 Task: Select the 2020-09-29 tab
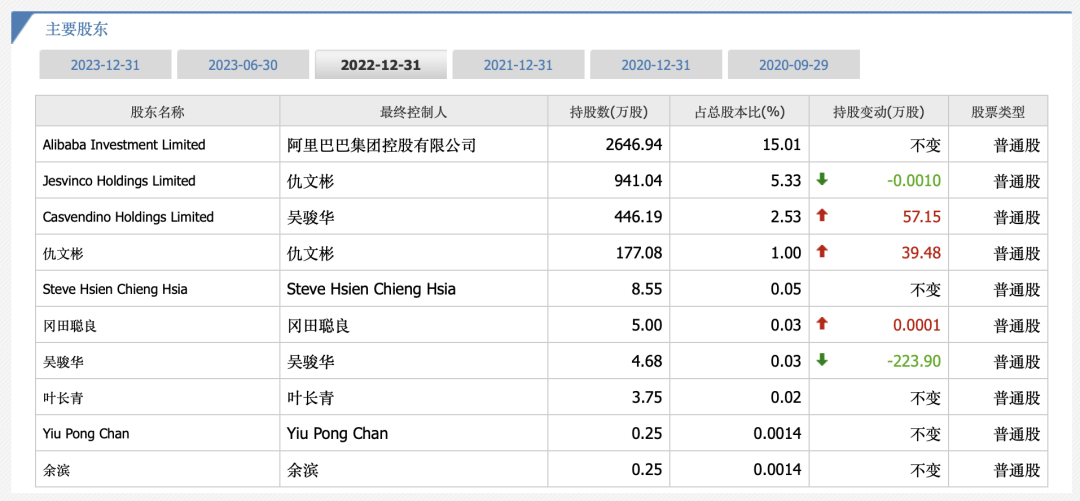click(794, 65)
